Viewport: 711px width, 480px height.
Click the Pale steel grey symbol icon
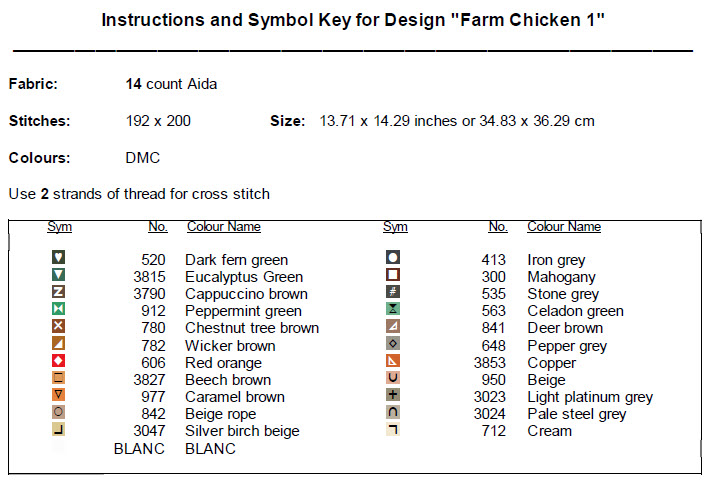click(393, 412)
